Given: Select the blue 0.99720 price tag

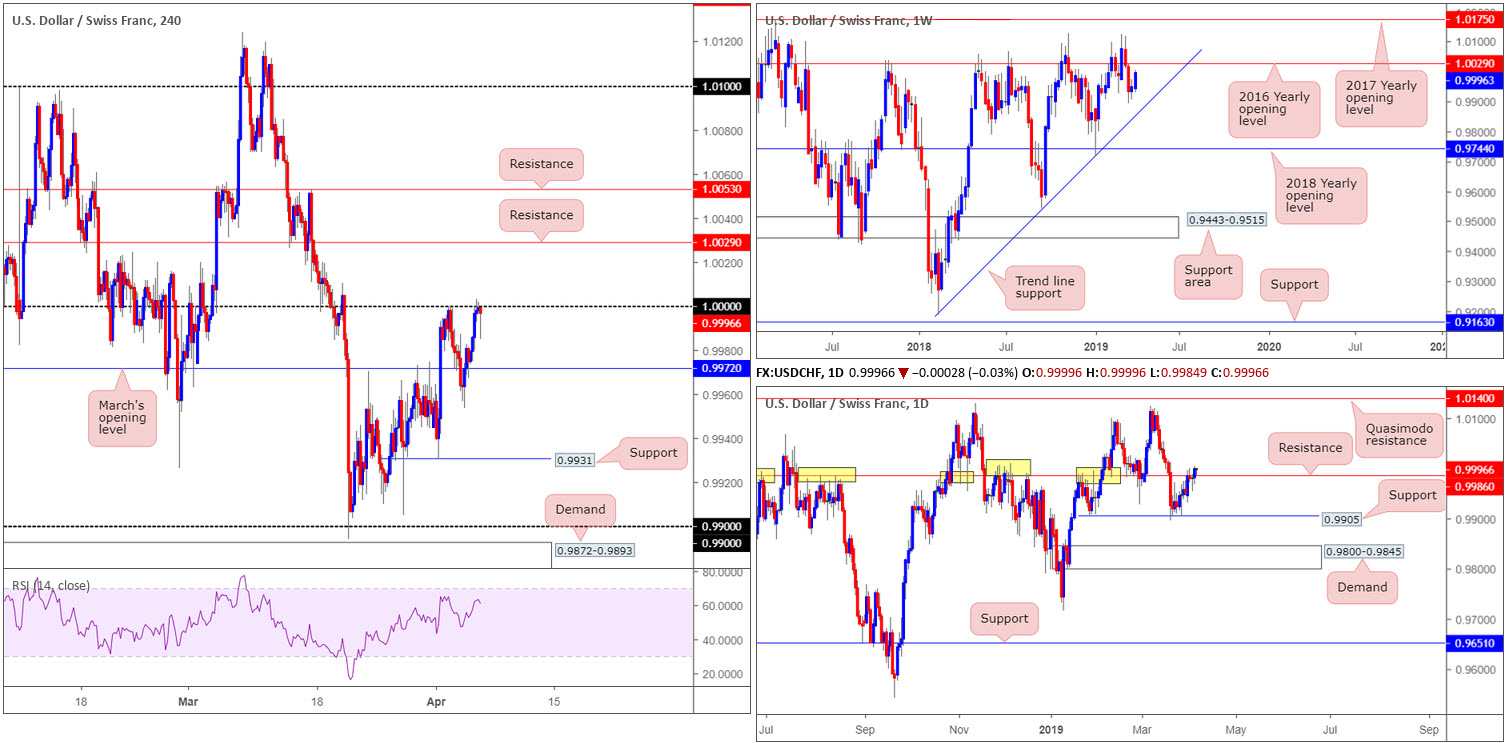Looking at the screenshot, I should [x=723, y=369].
